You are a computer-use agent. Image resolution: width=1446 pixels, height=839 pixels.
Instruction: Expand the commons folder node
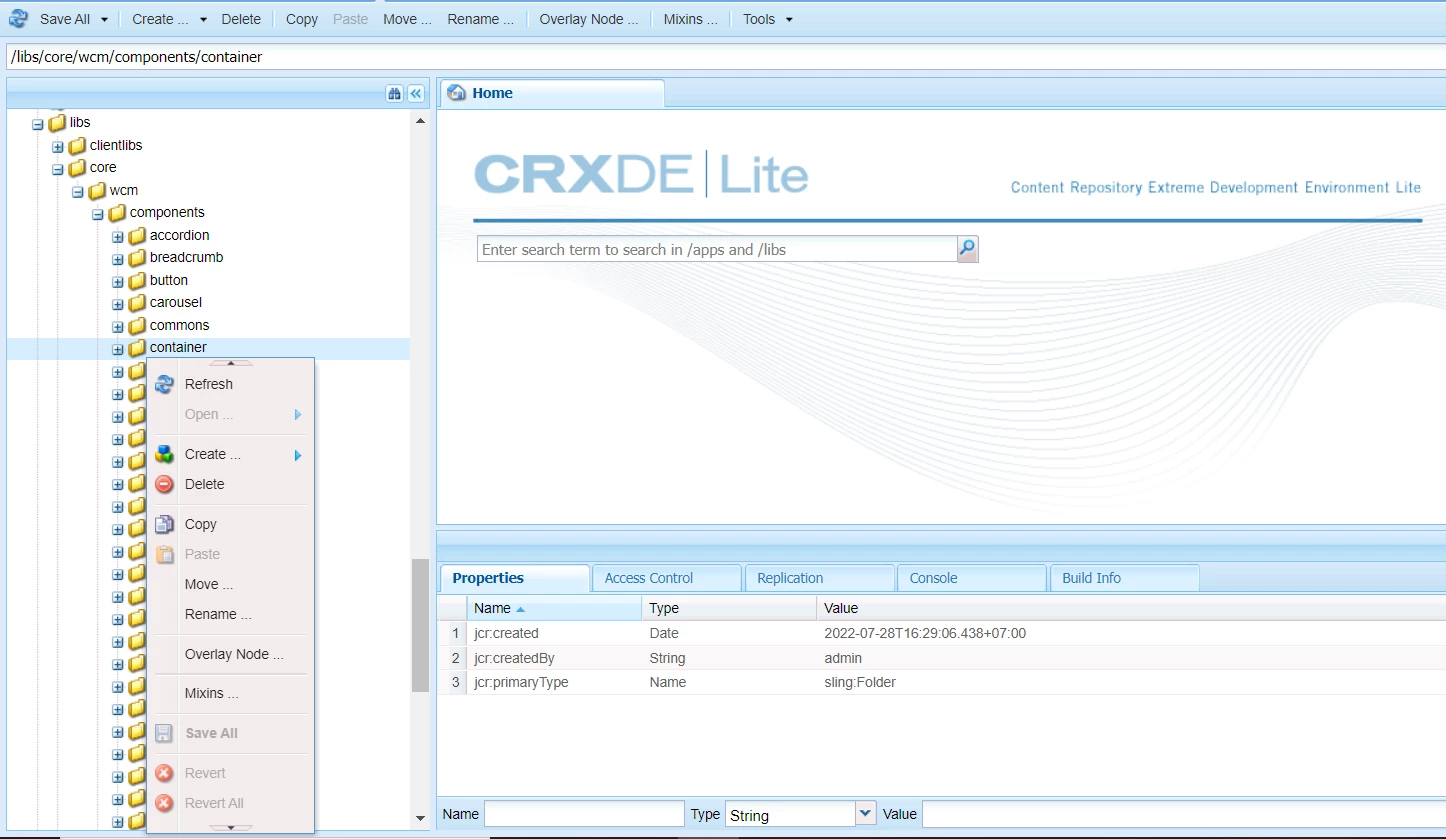(118, 327)
